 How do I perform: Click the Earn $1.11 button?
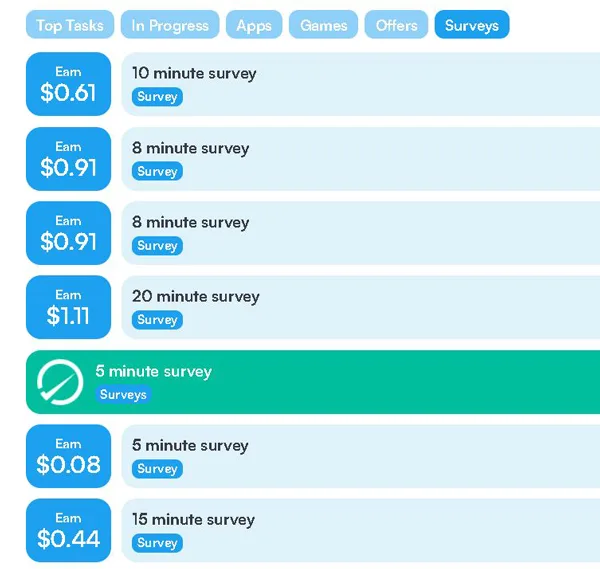coord(68,307)
